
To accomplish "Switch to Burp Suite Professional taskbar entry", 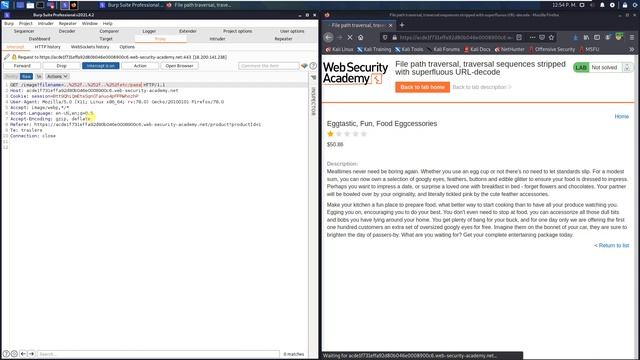I will (x=131, y=5).
